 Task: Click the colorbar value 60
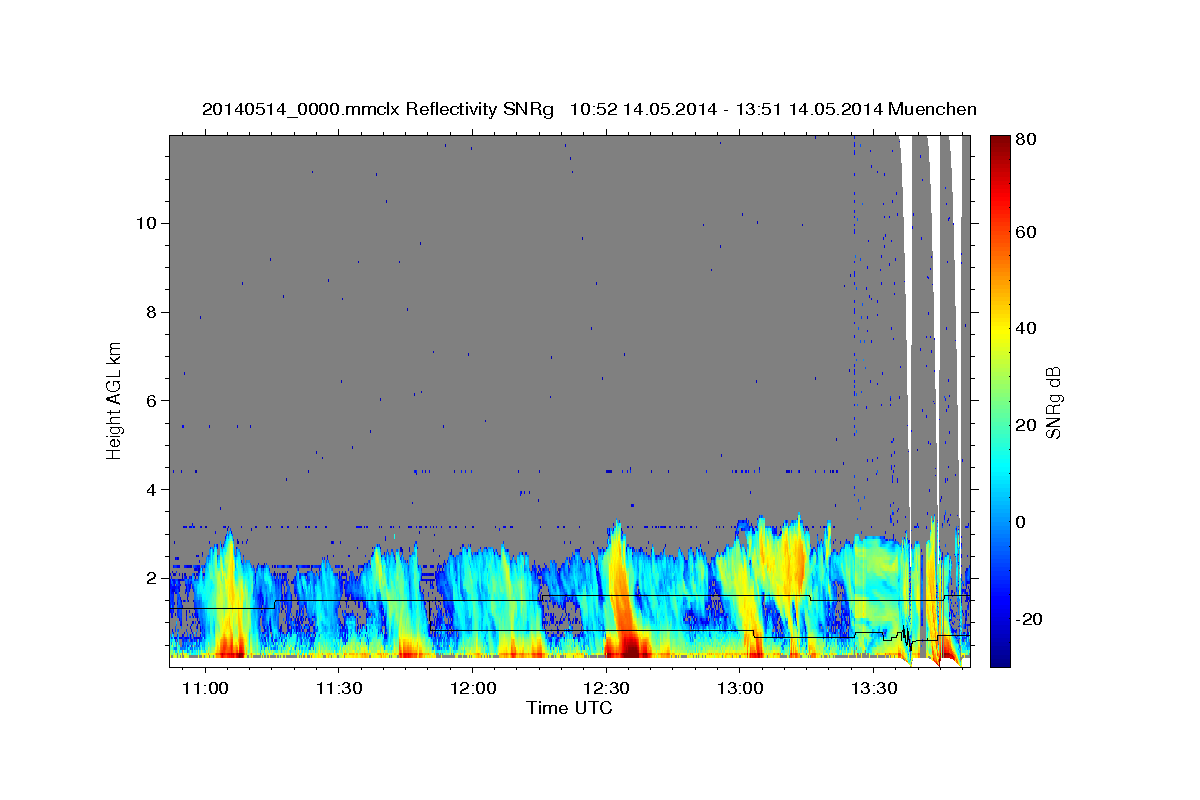point(1028,232)
